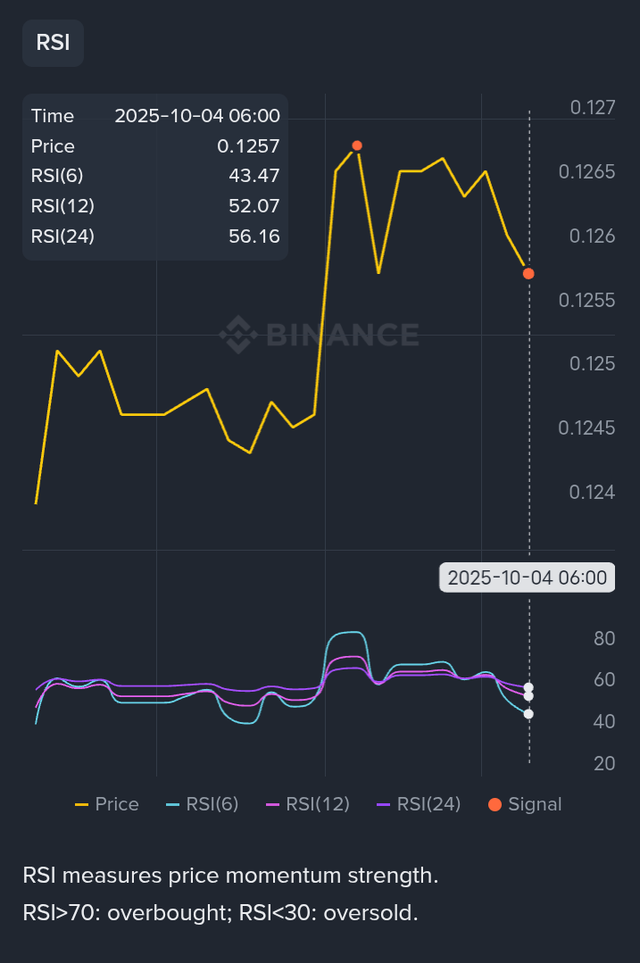Screen dimensions: 640x963
Task: Click the tooltip RSI(12) value 52.07
Action: tap(253, 206)
